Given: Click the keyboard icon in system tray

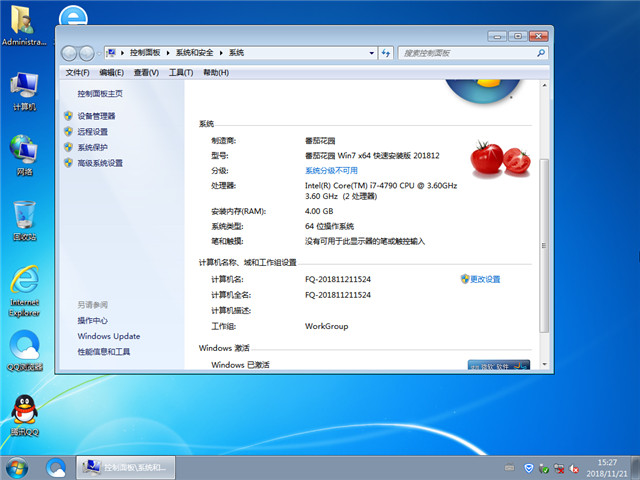Looking at the screenshot, I should point(509,468).
